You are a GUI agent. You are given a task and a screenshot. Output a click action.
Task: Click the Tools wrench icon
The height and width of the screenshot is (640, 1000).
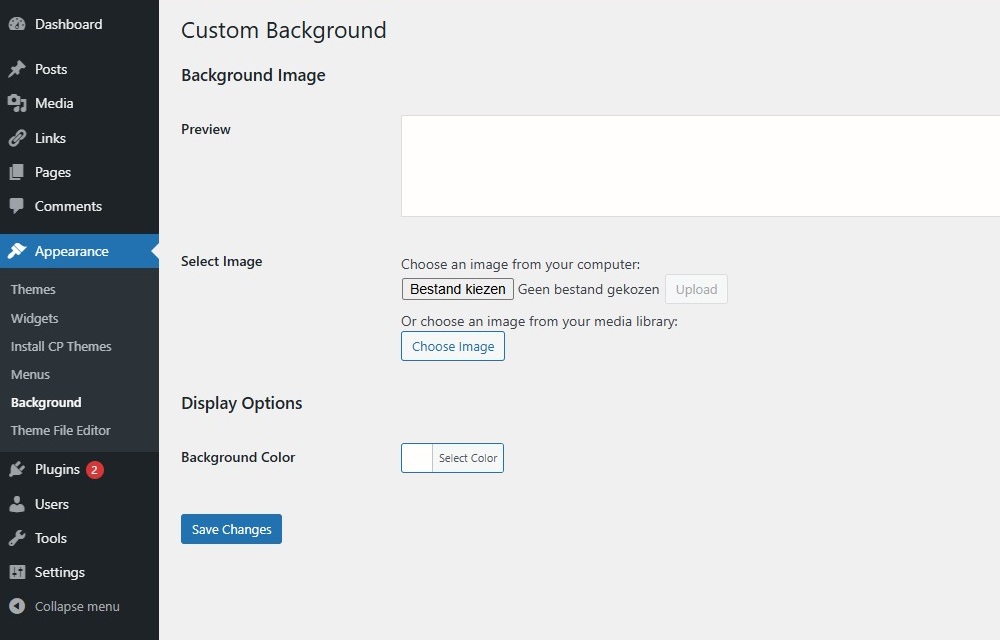[17, 538]
